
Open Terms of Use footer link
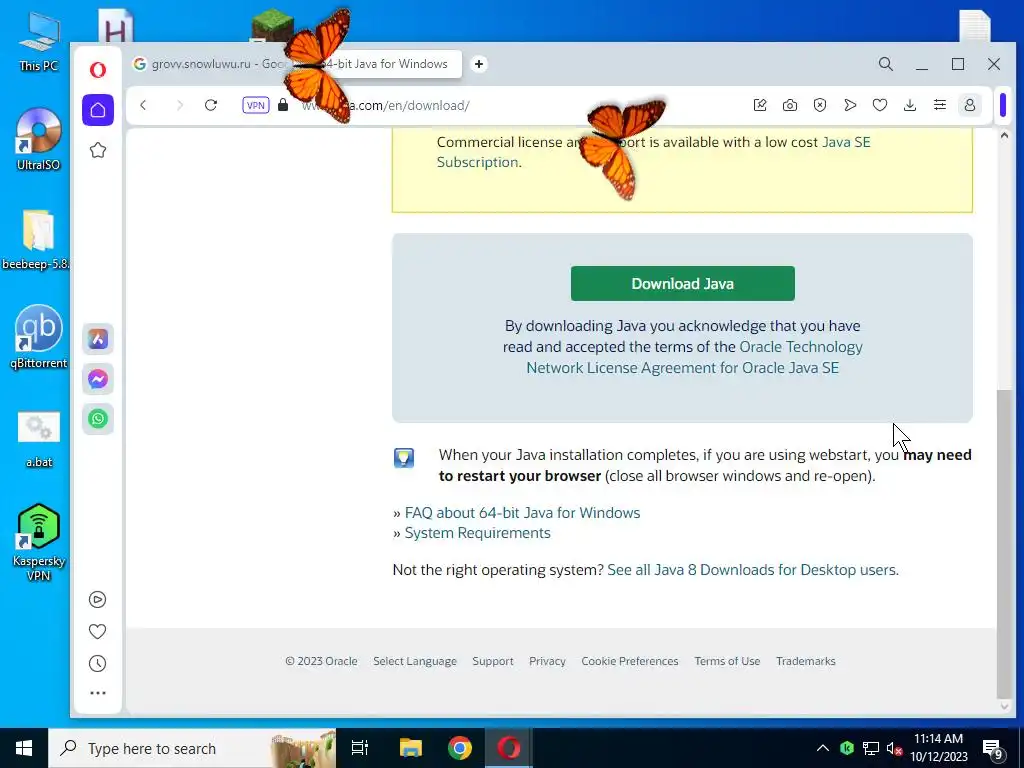click(x=727, y=661)
